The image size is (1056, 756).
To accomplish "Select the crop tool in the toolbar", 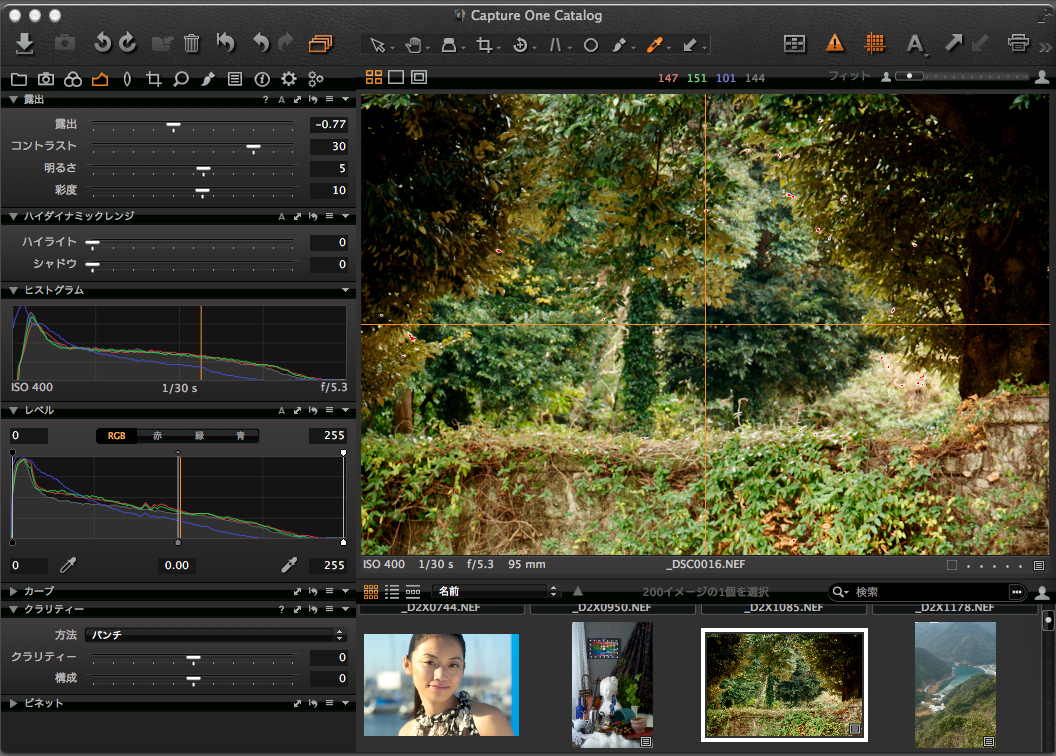I will click(484, 45).
